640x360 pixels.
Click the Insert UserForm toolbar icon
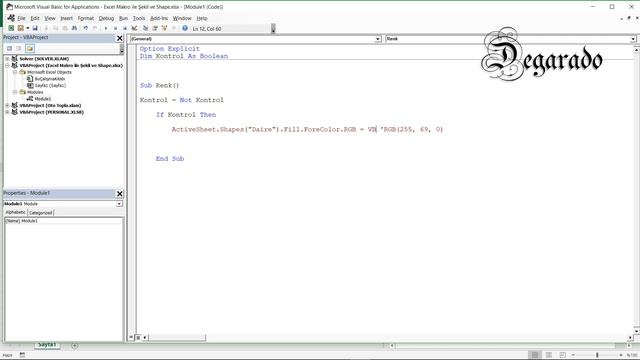point(20,28)
